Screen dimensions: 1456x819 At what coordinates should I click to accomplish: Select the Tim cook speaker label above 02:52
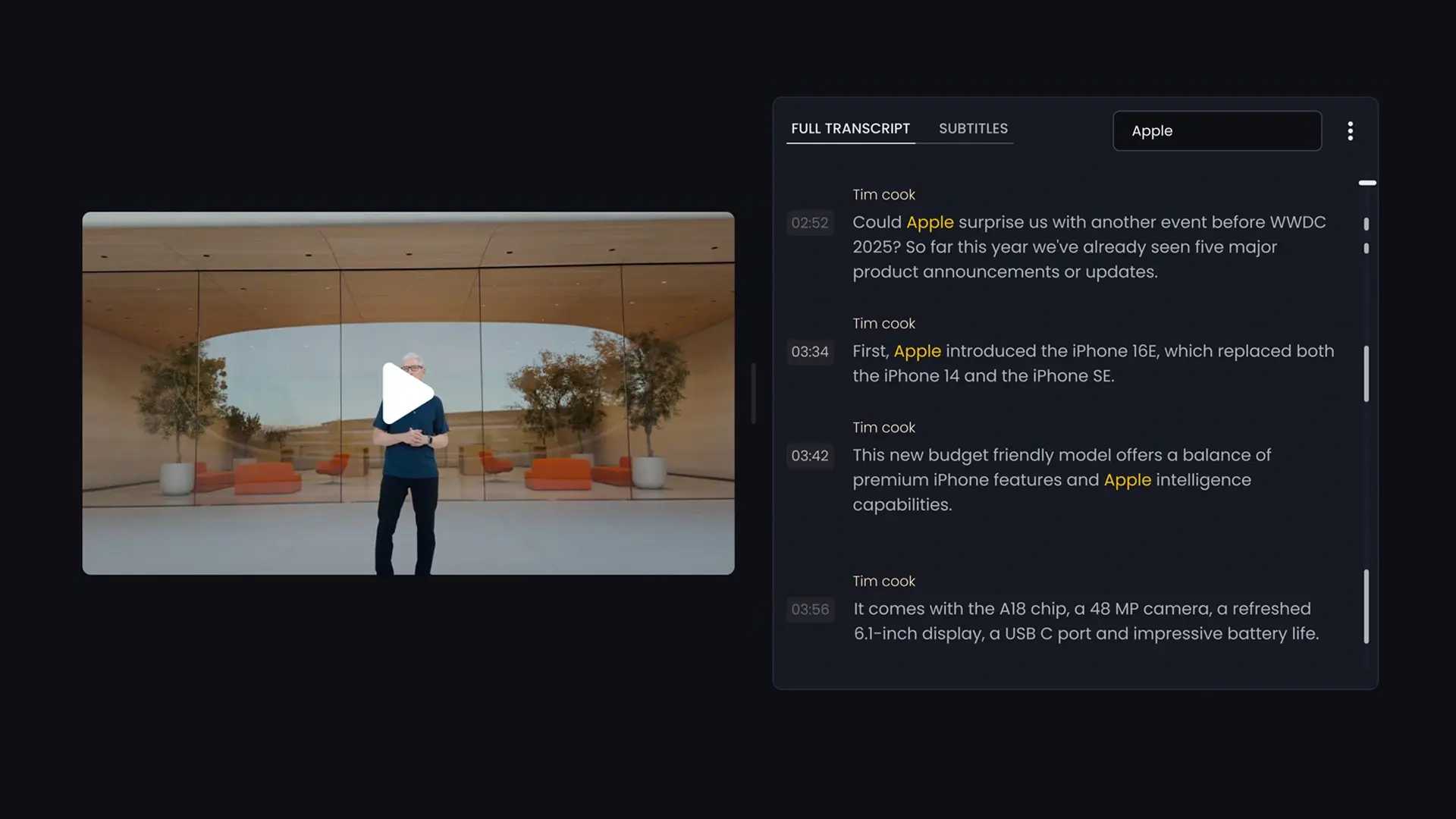pyautogui.click(x=883, y=194)
